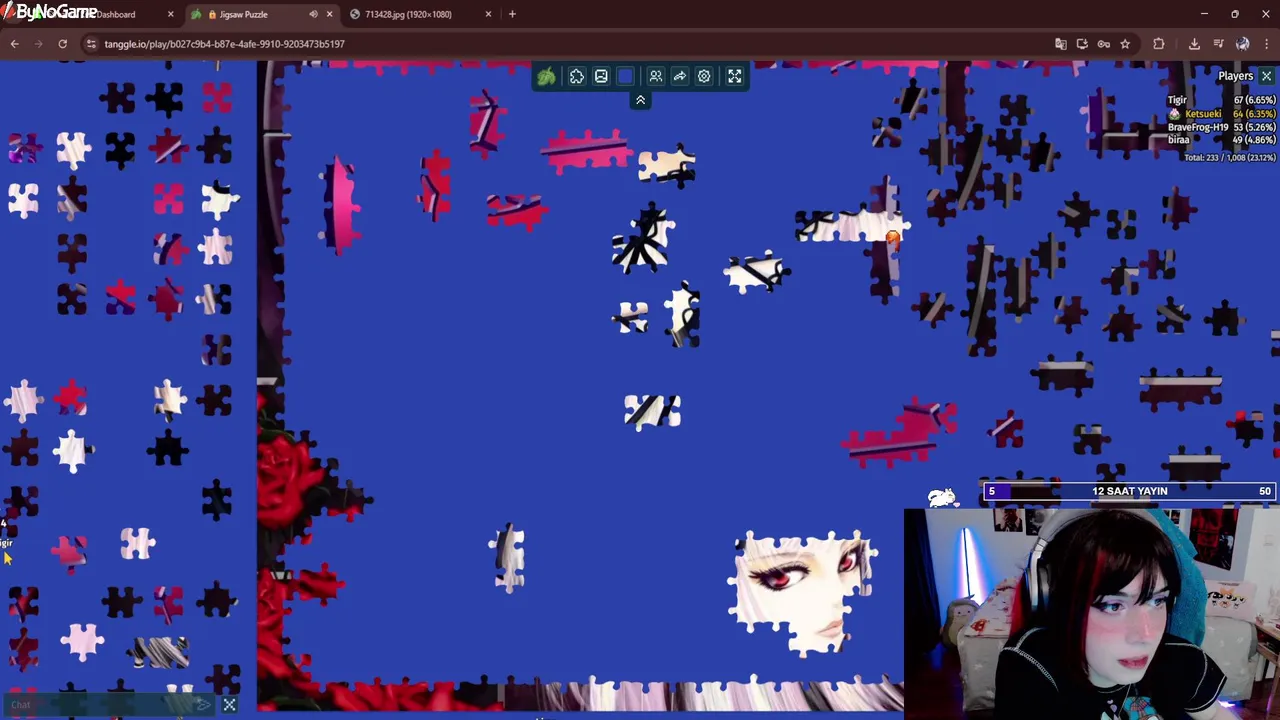Open the media control music icon
Viewport: 1280px width, 720px height.
[1218, 44]
